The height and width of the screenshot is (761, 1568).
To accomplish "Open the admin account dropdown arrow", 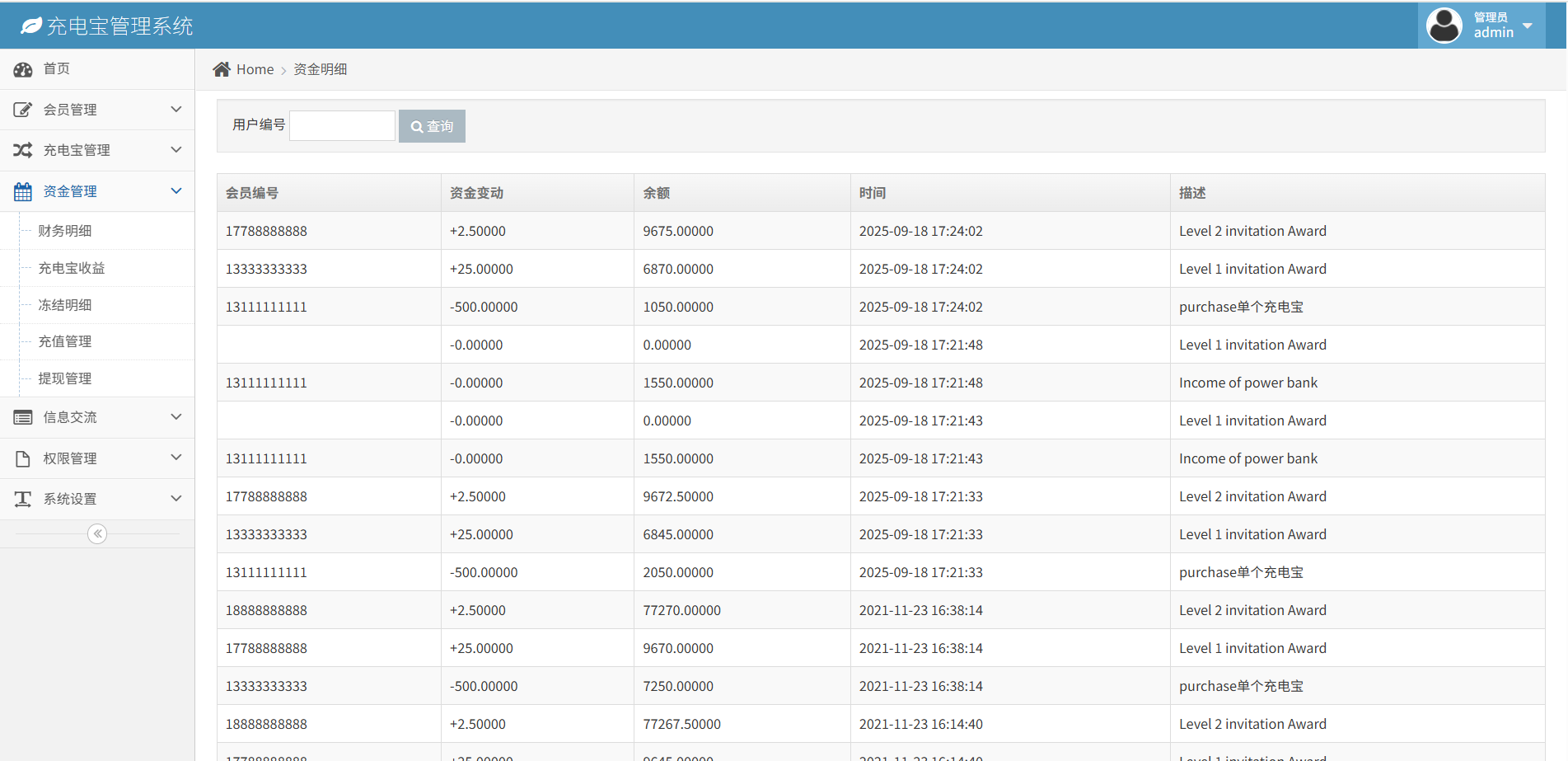I will [1528, 26].
